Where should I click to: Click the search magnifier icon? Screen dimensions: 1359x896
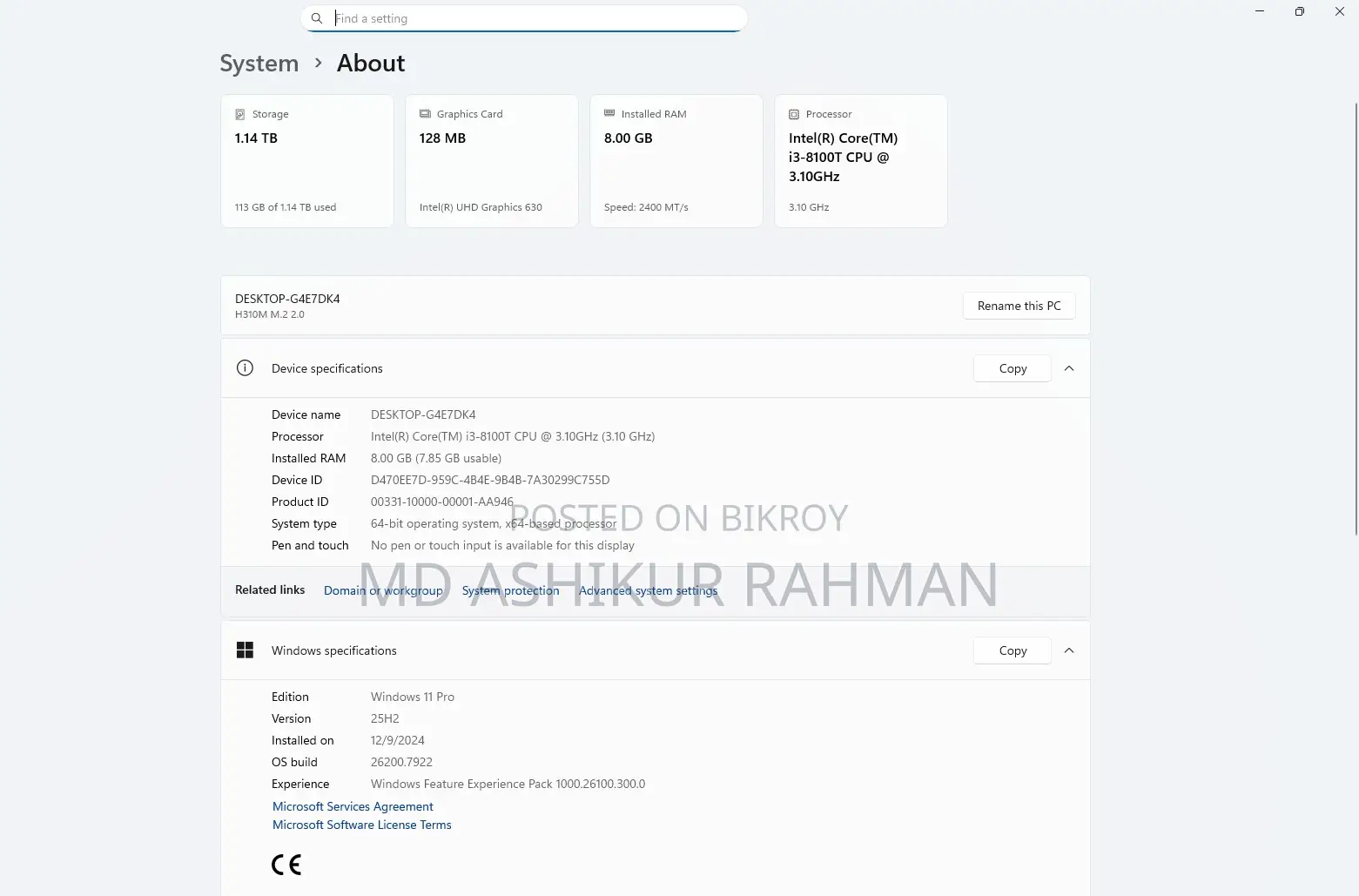317,18
